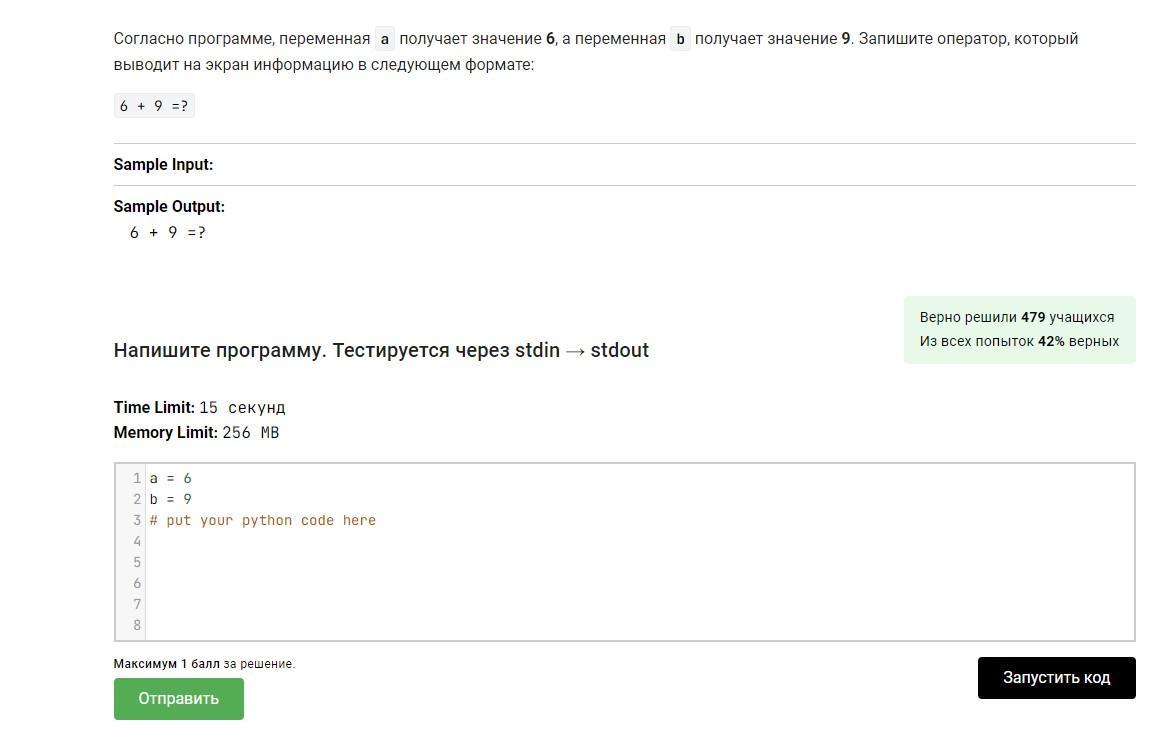This screenshot has height=754, width=1159.
Task: Click the 'Максимум 1 балл за решение' note
Action: point(204,664)
